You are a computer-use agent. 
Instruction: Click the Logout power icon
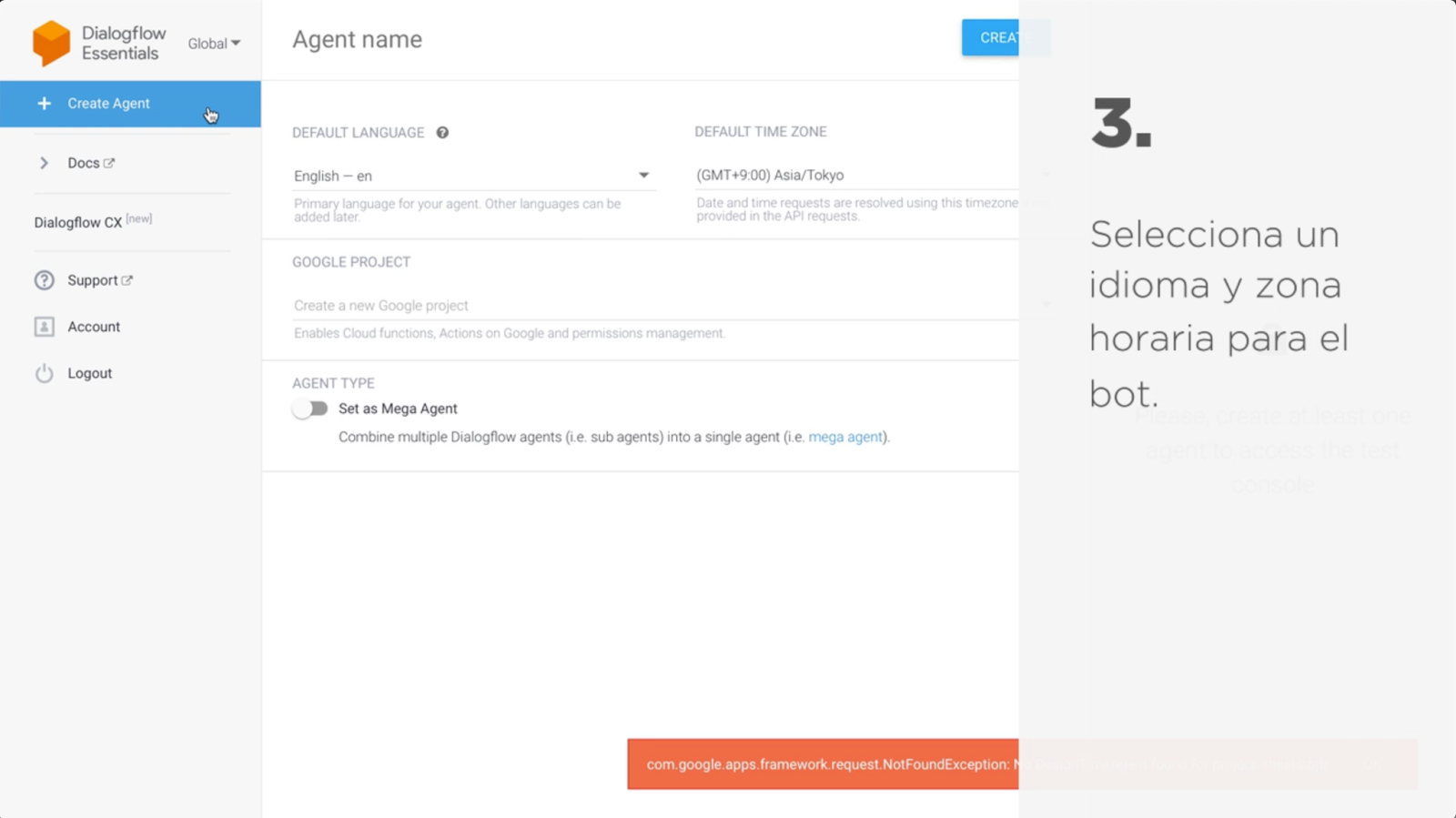(44, 373)
